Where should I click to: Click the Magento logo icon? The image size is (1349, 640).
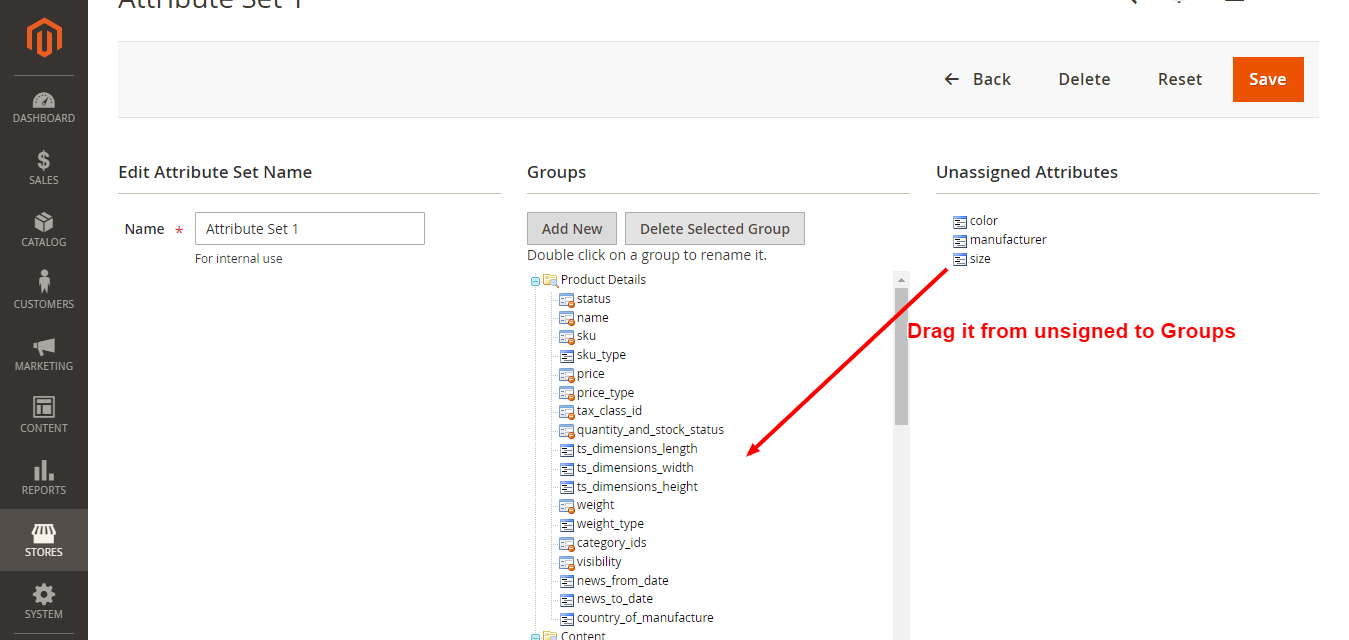(44, 38)
